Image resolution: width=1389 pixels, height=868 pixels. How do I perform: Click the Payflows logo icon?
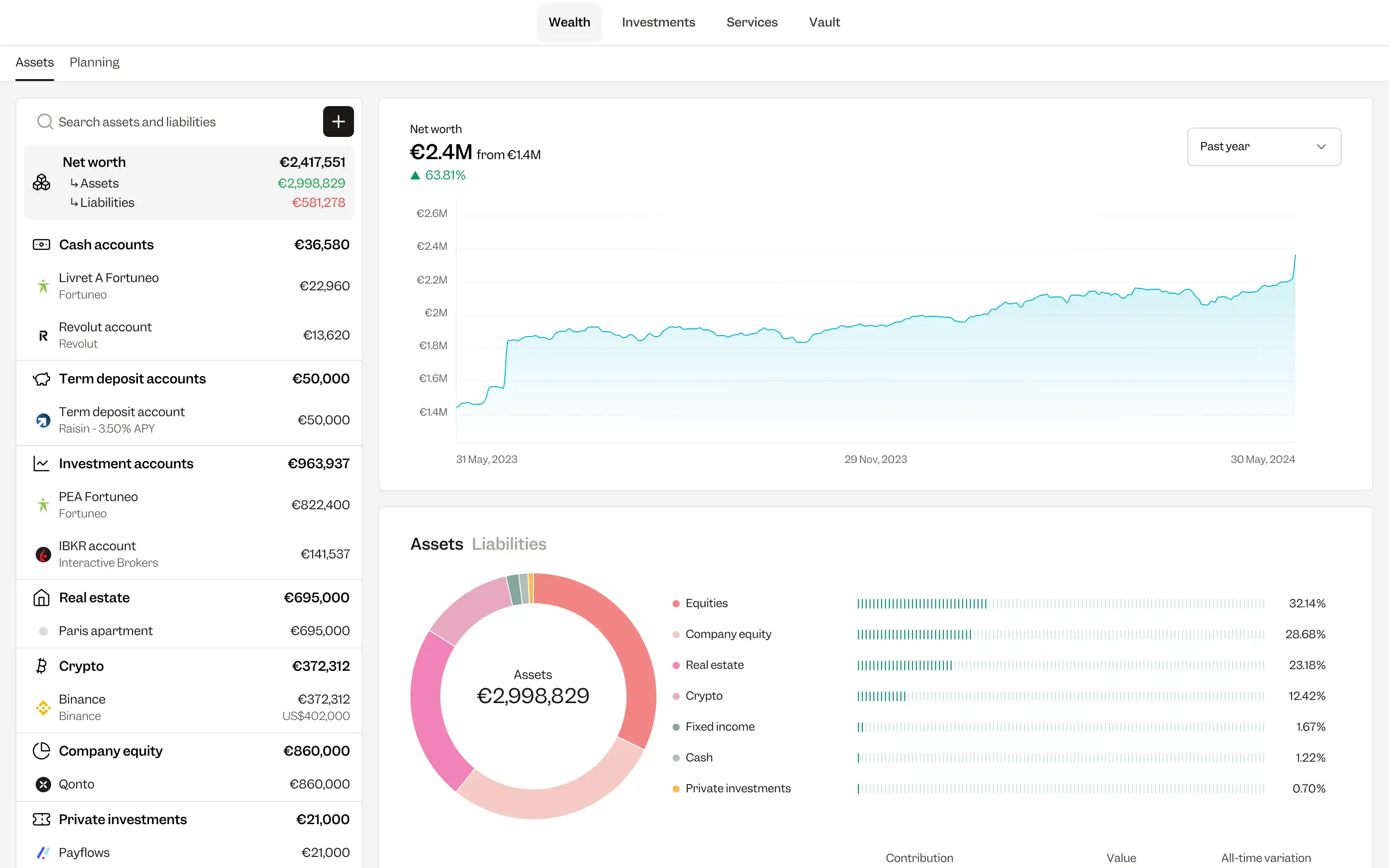click(43, 853)
